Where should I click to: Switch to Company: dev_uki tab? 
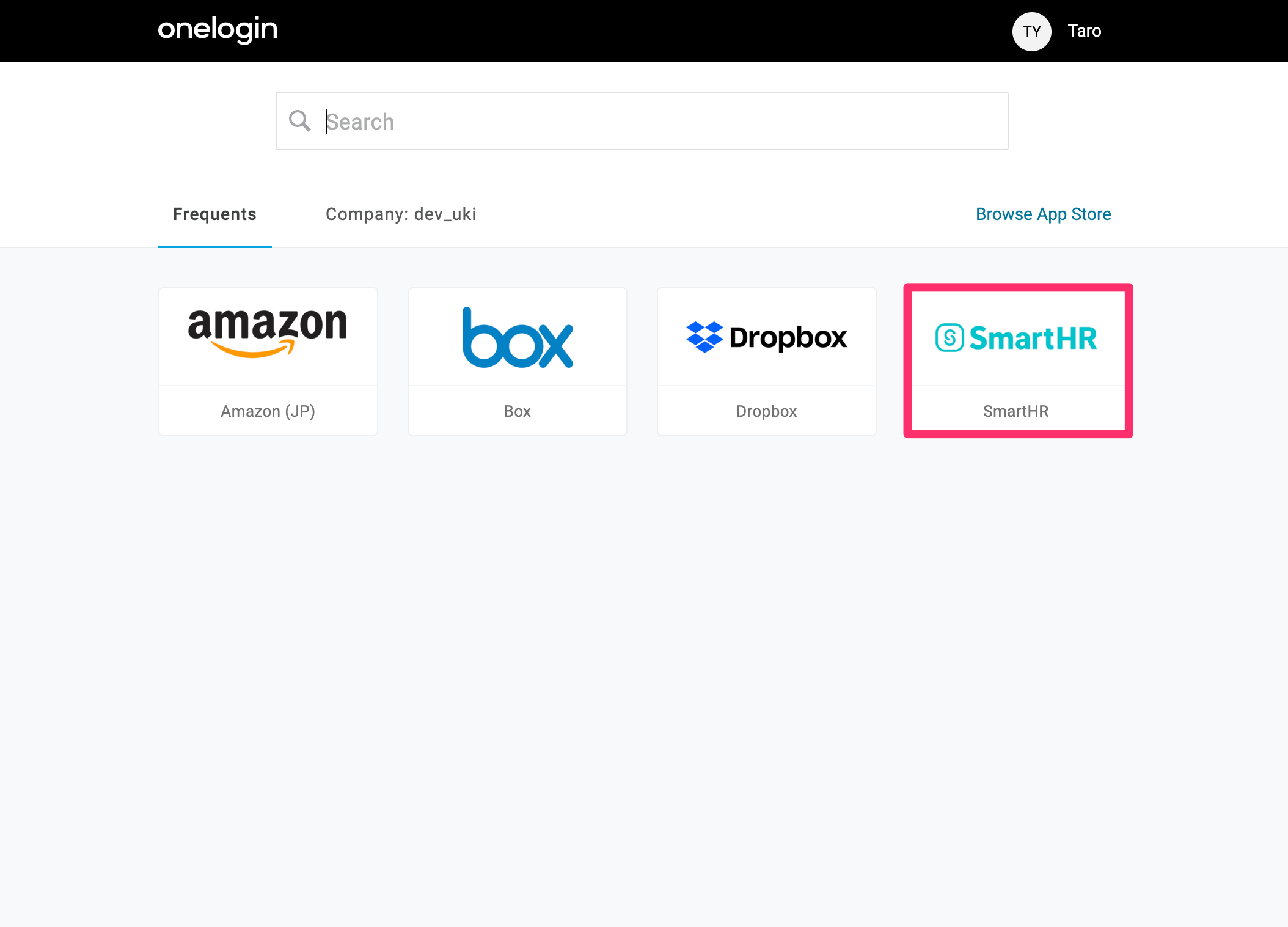tap(401, 214)
